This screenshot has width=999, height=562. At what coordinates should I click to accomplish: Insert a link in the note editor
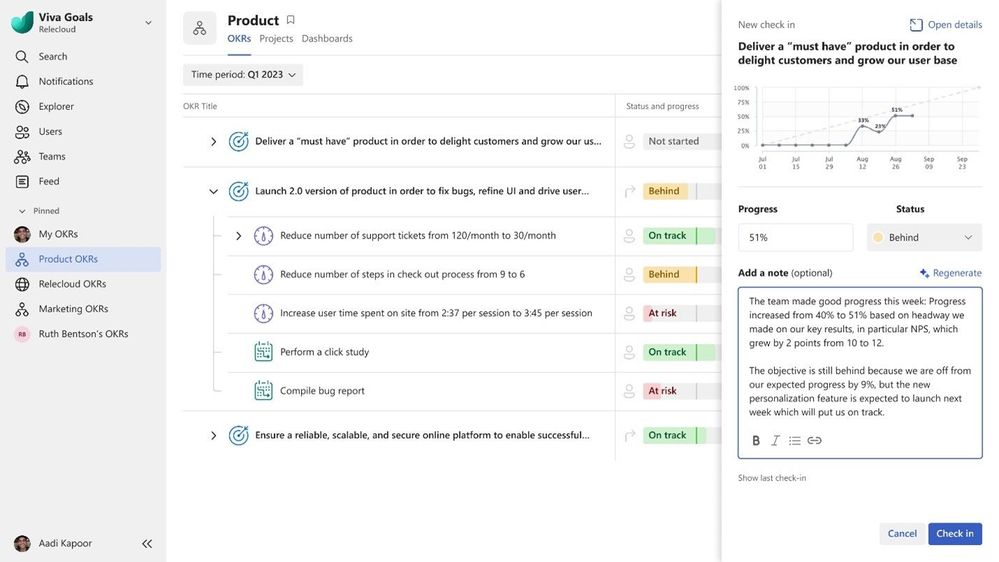(815, 441)
